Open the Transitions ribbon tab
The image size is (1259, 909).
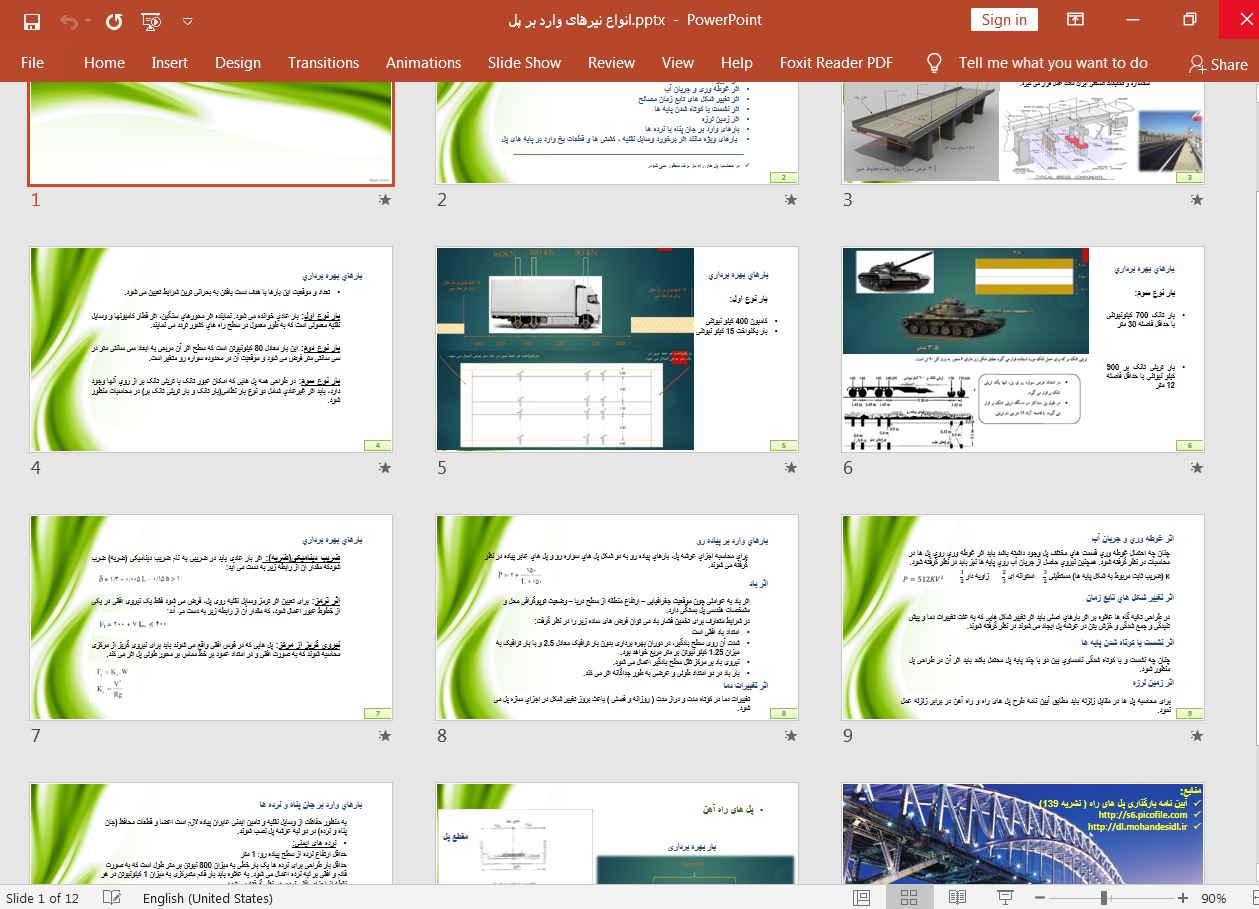323,62
